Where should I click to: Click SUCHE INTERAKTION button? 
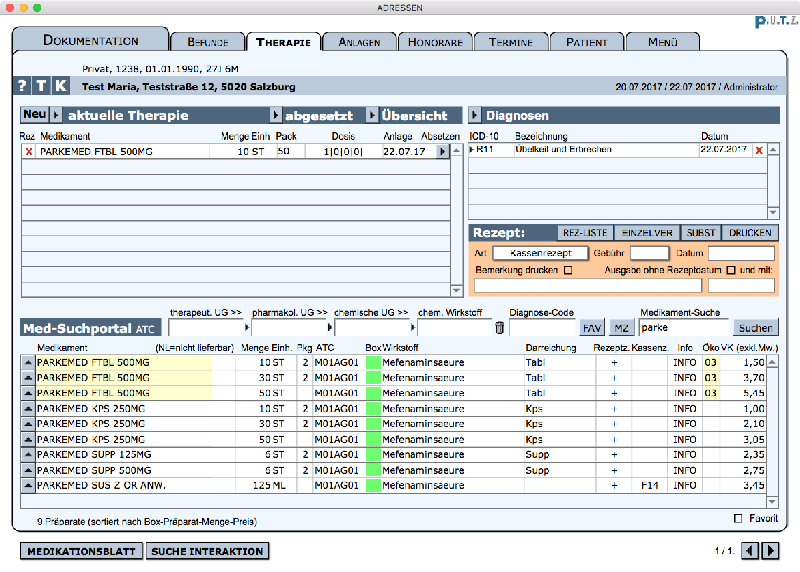pos(207,551)
